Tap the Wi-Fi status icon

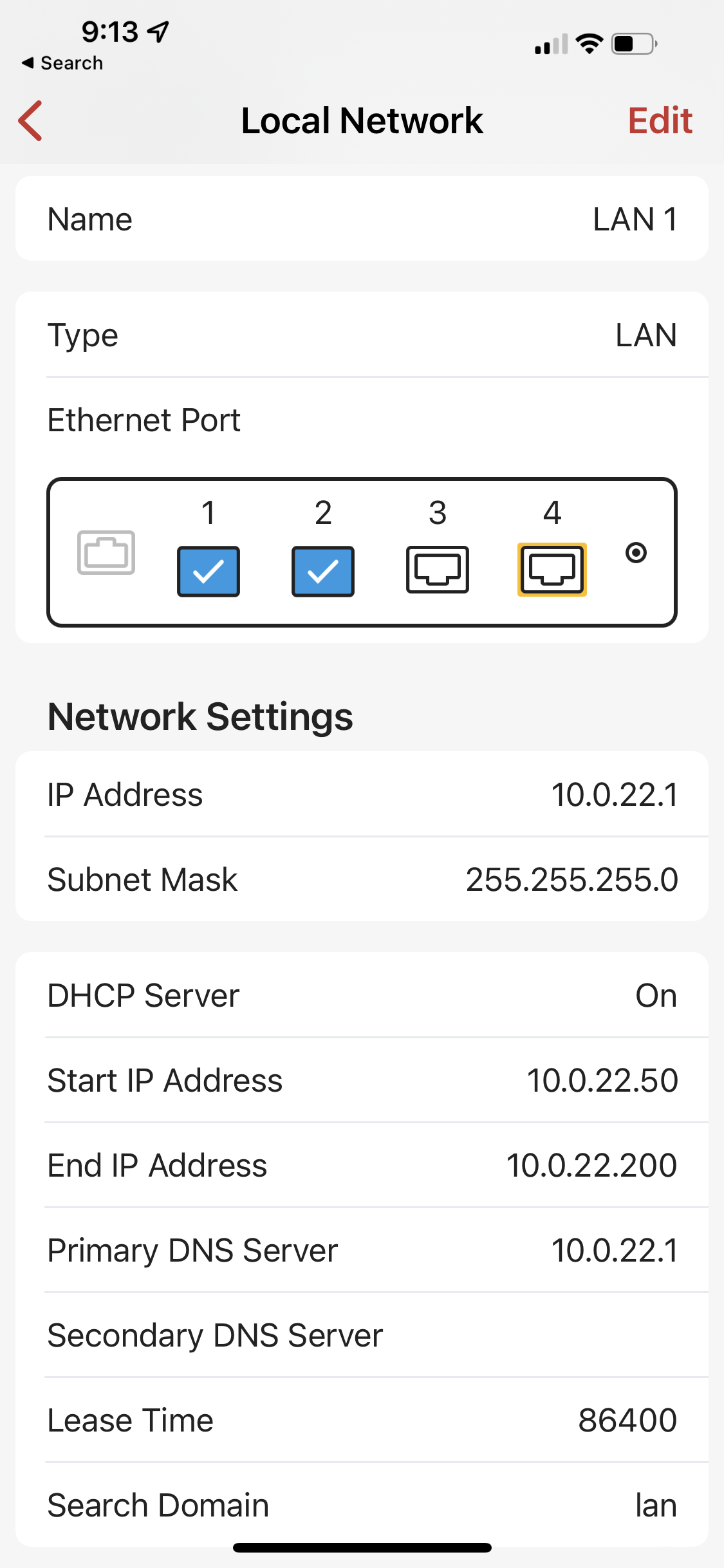point(589,44)
